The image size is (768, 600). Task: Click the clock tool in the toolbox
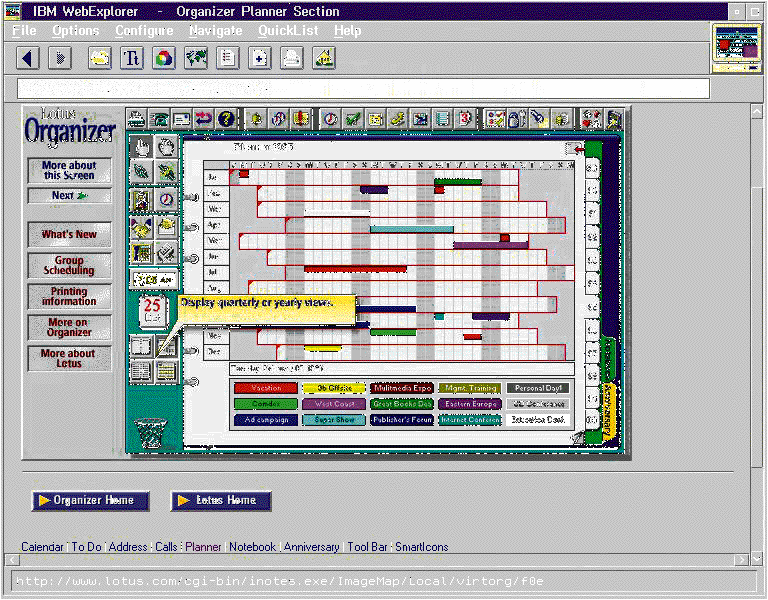coord(167,200)
